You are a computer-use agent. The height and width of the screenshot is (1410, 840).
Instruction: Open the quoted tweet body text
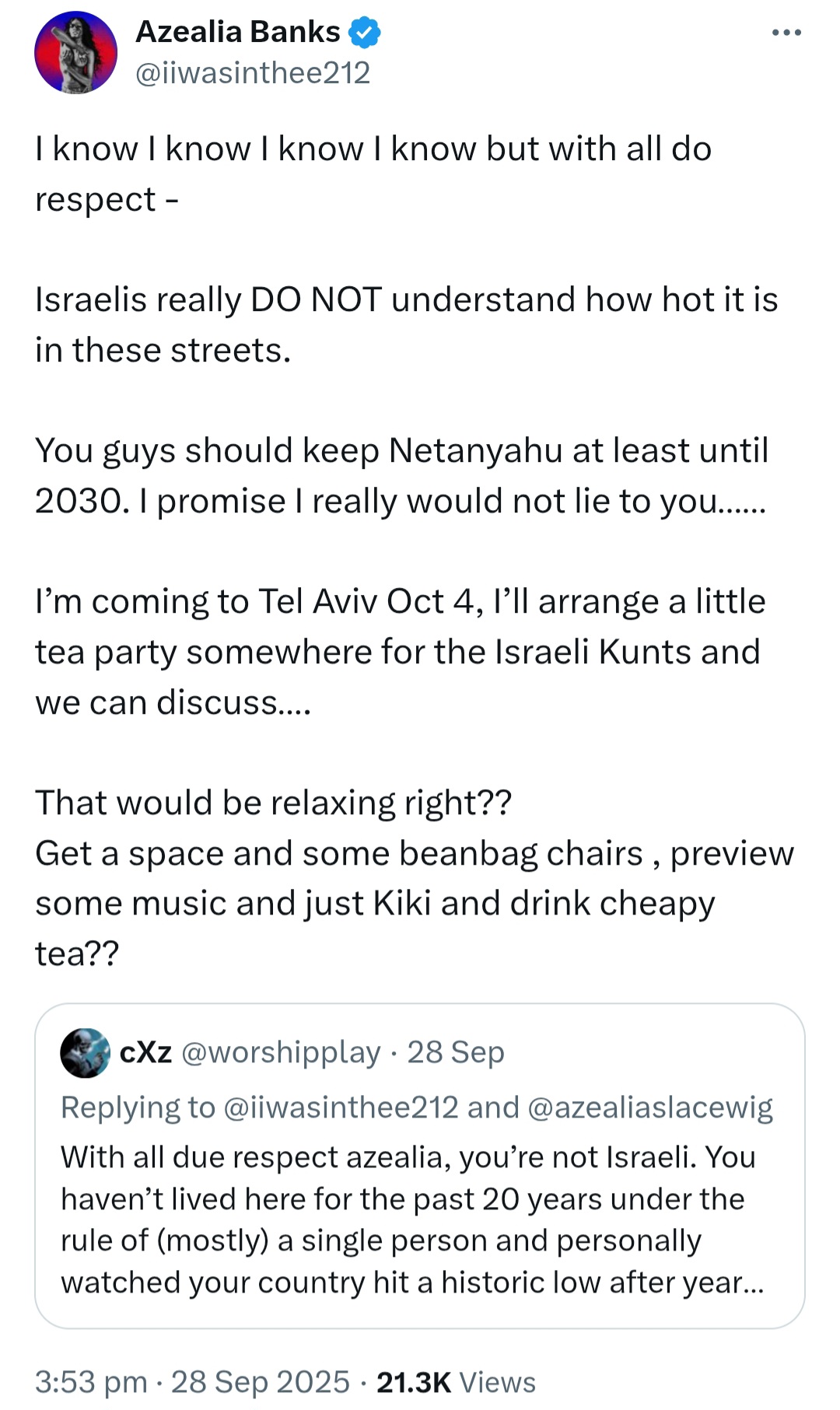coord(412,1219)
